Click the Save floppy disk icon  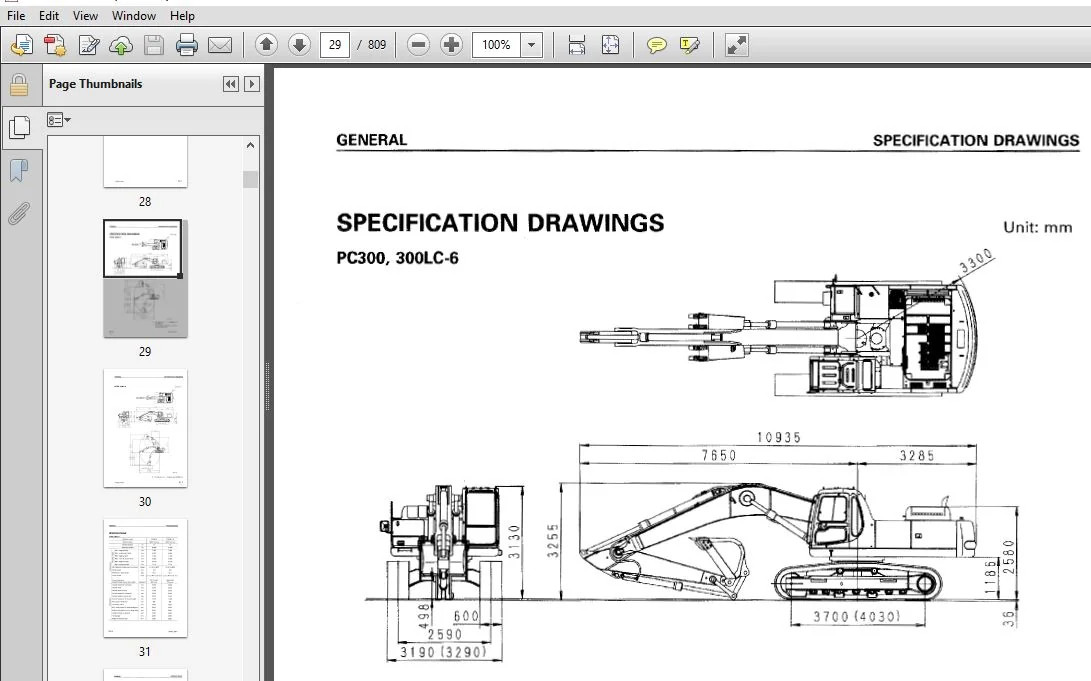(x=154, y=45)
